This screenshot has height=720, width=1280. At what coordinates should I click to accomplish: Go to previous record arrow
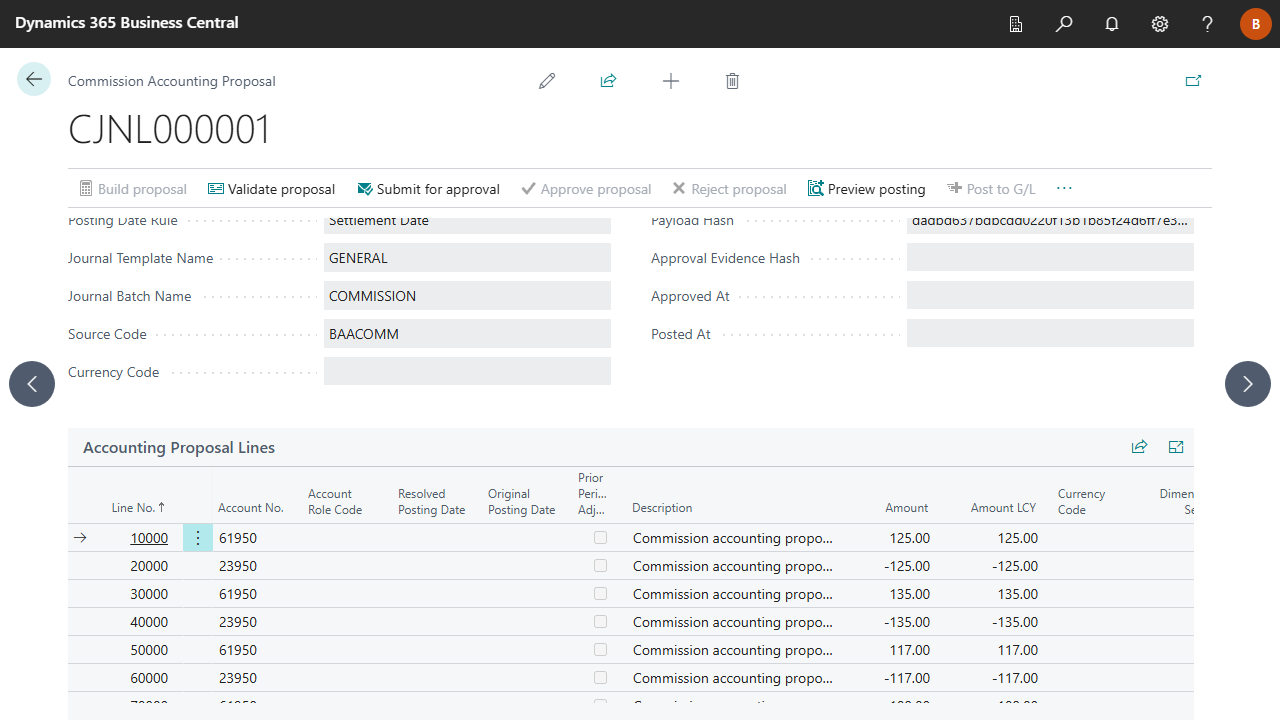pyautogui.click(x=32, y=384)
